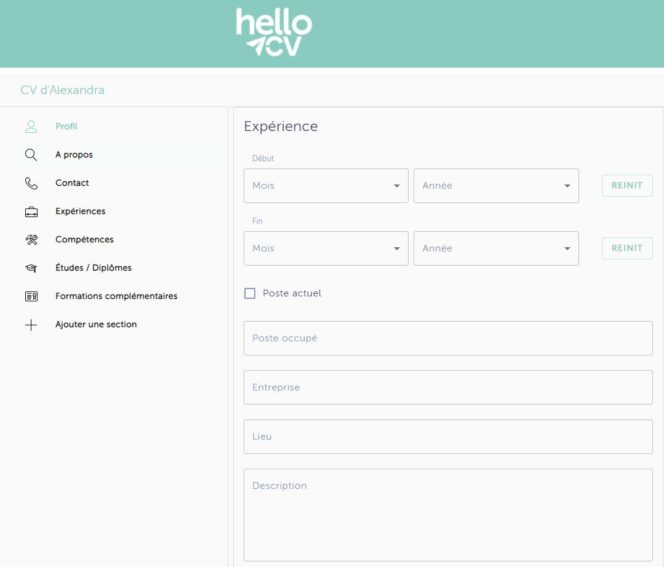Focus the Poste occupé input field

448,338
